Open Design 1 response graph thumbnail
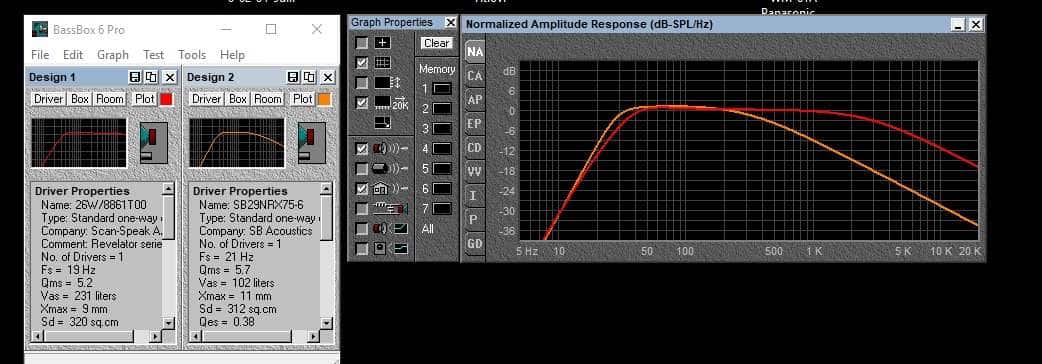The height and width of the screenshot is (364, 1042). (79, 143)
